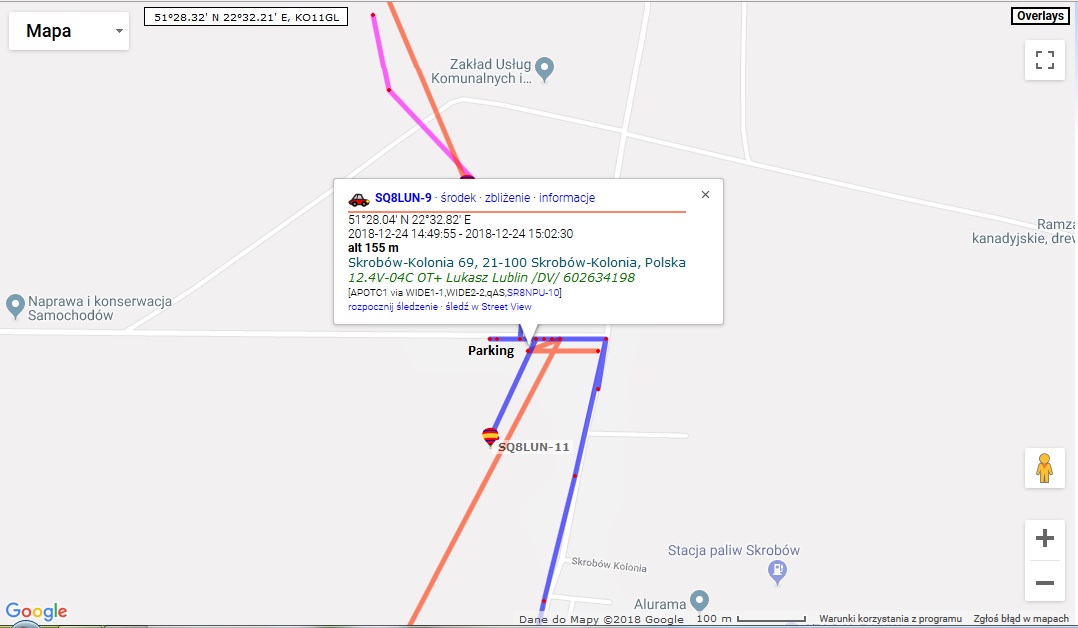
Task: Click the SQ8LUN-11 balloon icon
Action: click(x=490, y=437)
